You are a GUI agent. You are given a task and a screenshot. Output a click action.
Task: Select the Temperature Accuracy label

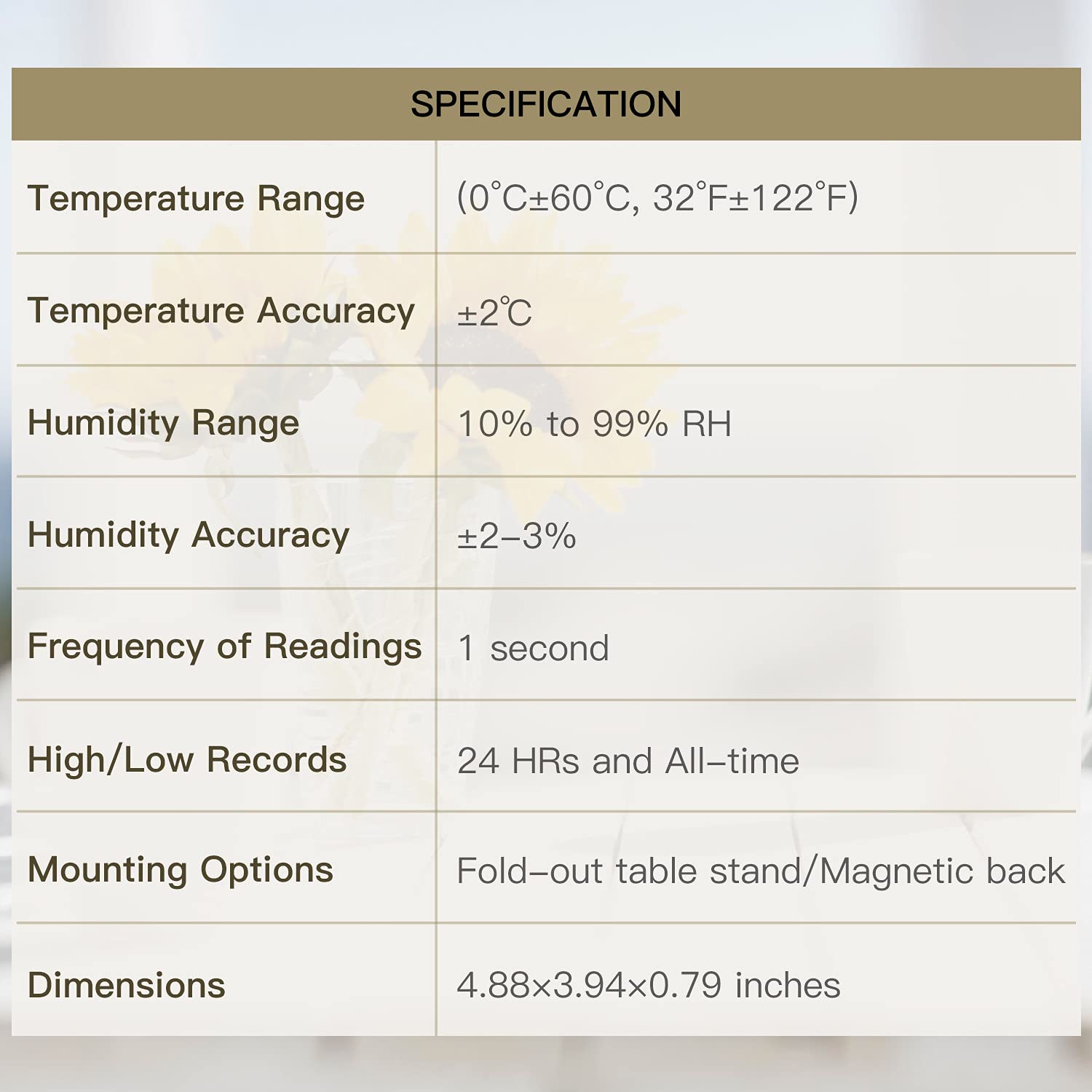click(x=221, y=311)
